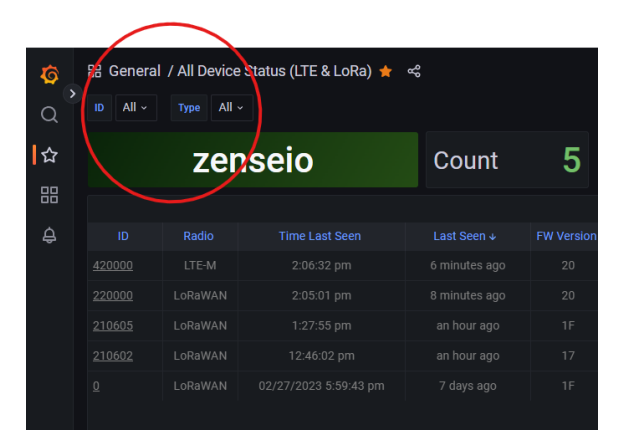Navigate to General folder breadcrumb
The width and height of the screenshot is (620, 438).
pyautogui.click(x=134, y=71)
